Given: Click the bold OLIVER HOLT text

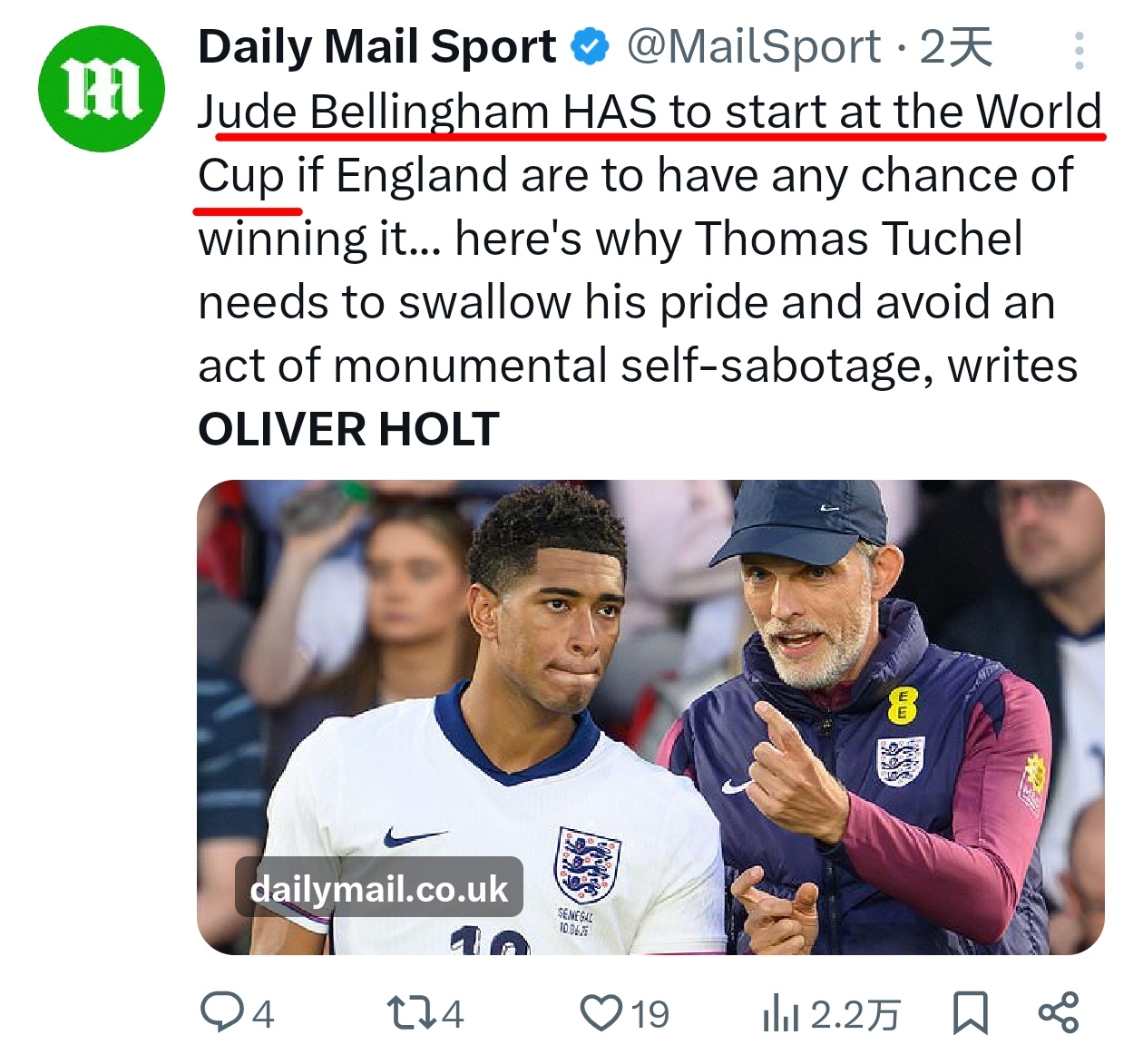Looking at the screenshot, I should (348, 429).
